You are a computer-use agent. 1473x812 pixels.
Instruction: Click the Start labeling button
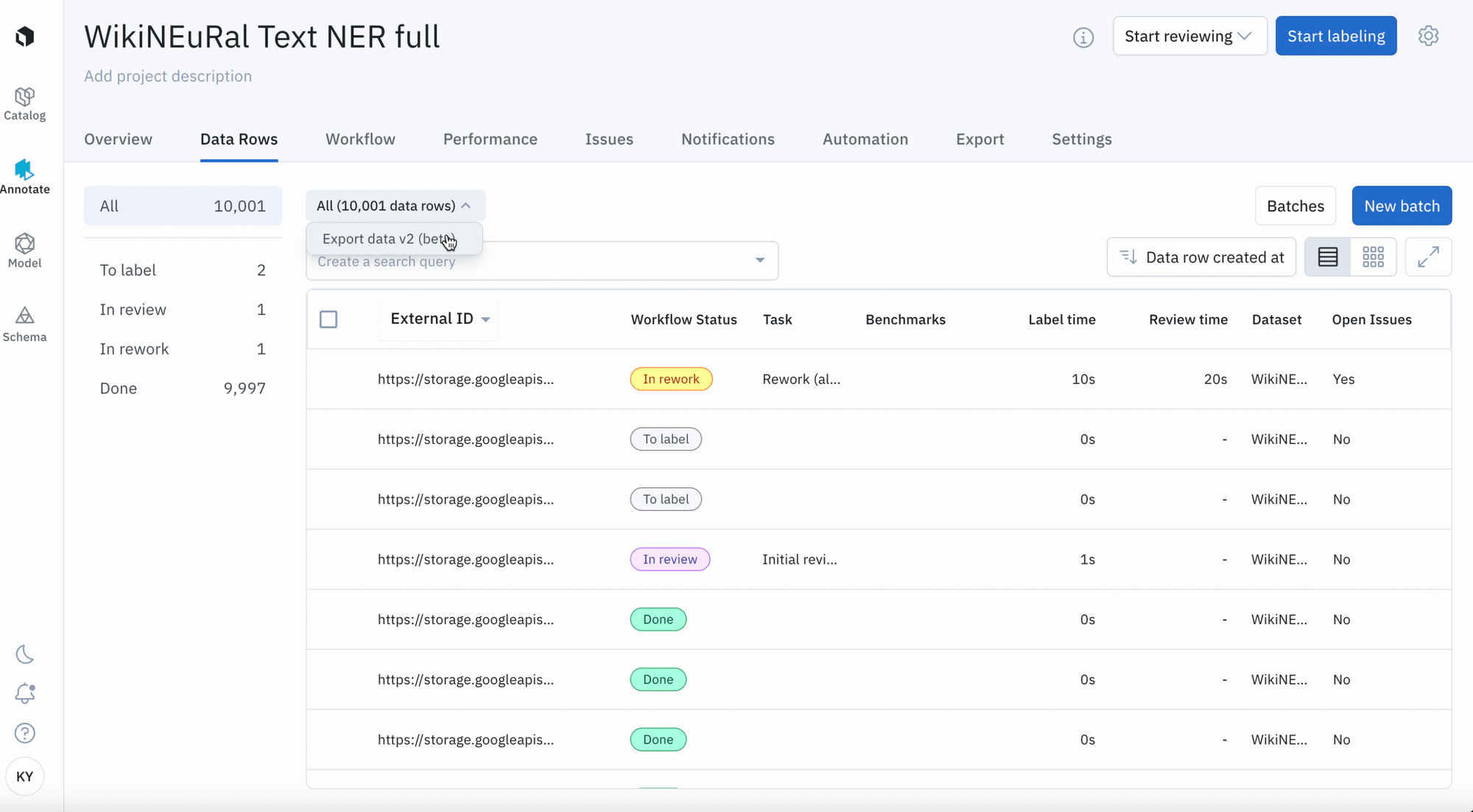tap(1335, 36)
